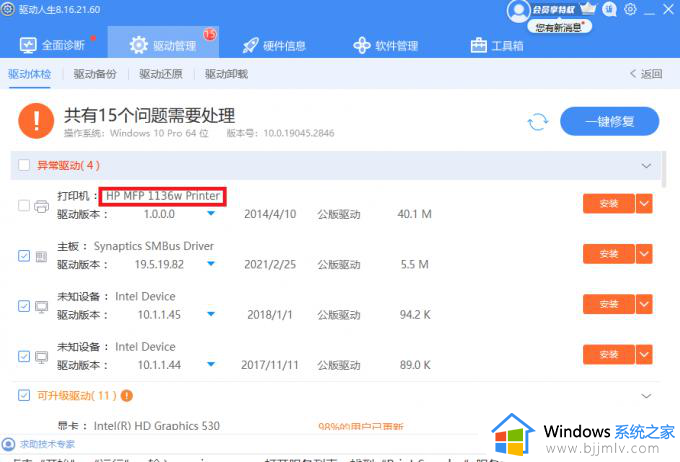Open install options arrow for Intel 10.1.1.45
The height and width of the screenshot is (462, 680).
pos(644,304)
